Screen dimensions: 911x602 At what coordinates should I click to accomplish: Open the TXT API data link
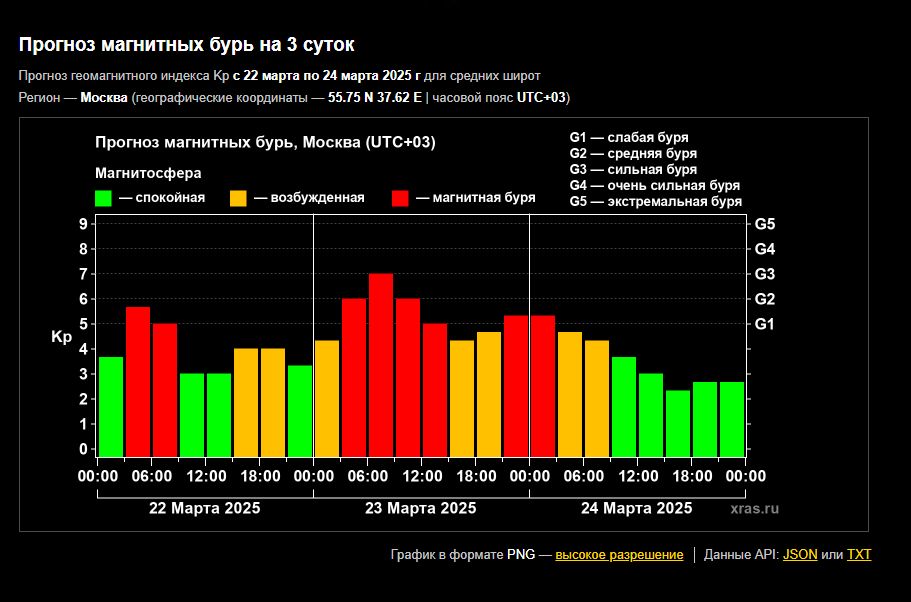858,554
